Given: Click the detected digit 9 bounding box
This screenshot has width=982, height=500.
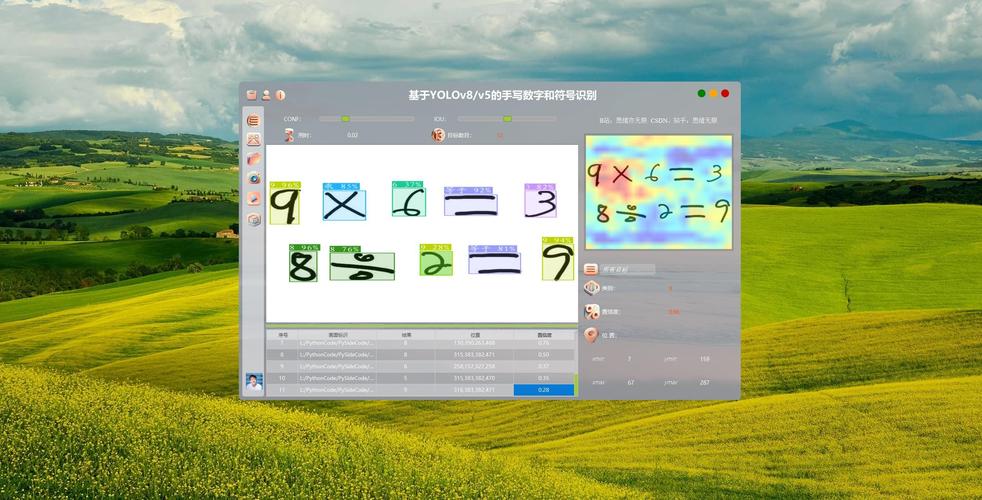Looking at the screenshot, I should [285, 205].
